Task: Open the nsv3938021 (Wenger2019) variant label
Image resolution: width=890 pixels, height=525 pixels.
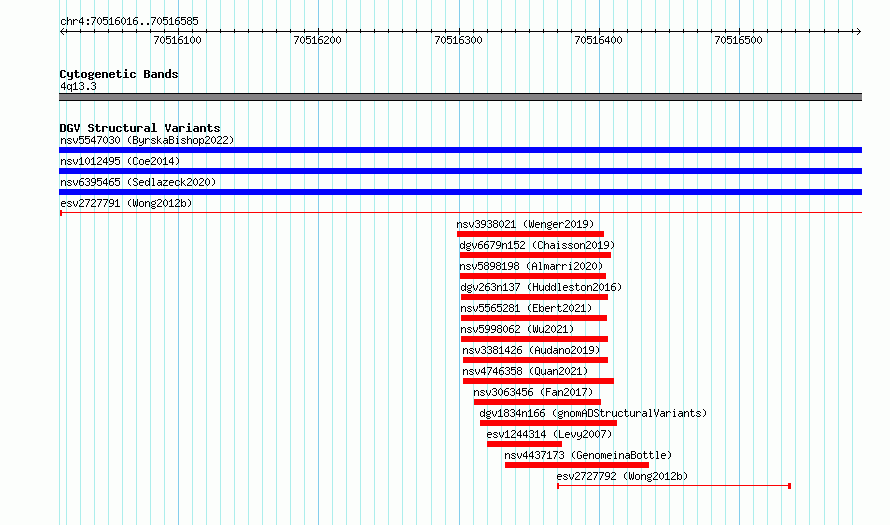Action: (x=525, y=224)
